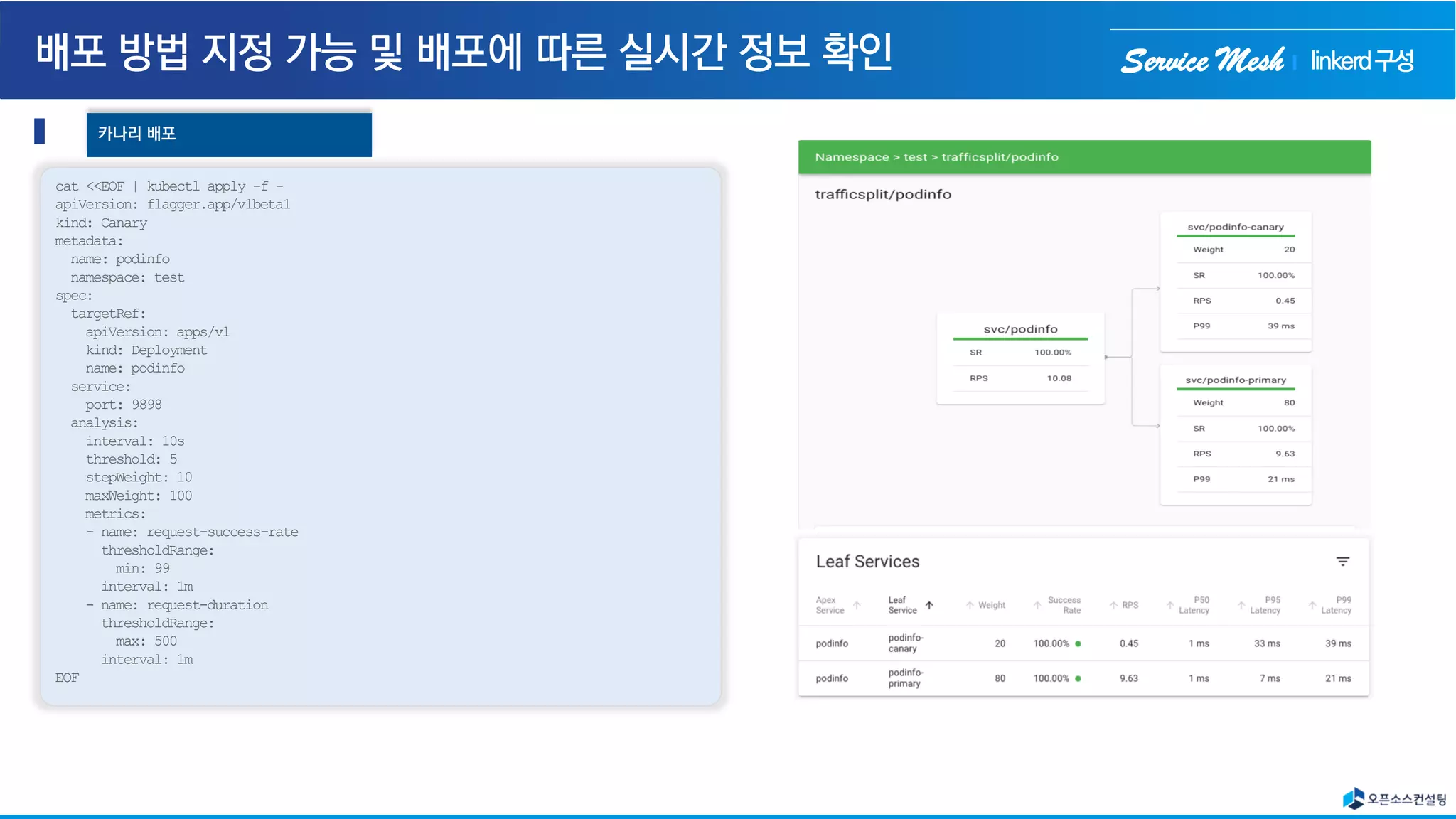Select the 카나리 배포 tab label
The width and height of the screenshot is (1456, 819).
point(136,134)
